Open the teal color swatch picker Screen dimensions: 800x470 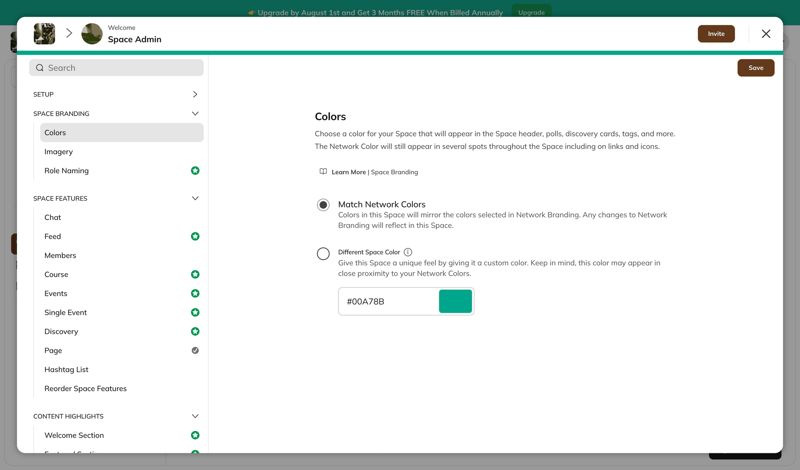455,302
